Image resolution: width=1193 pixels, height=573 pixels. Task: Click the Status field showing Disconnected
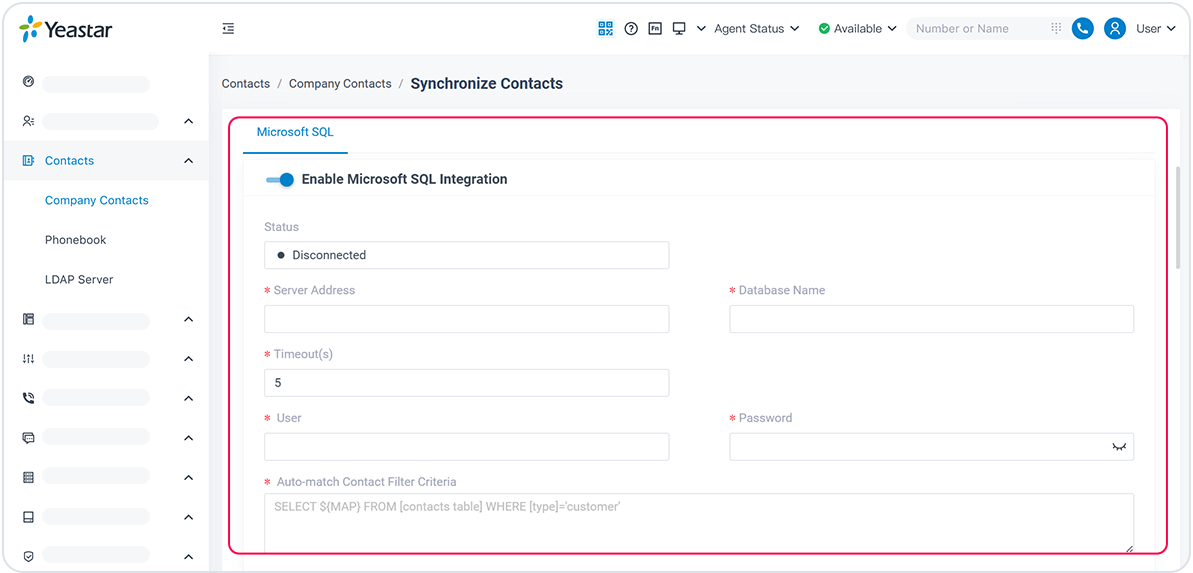[466, 255]
